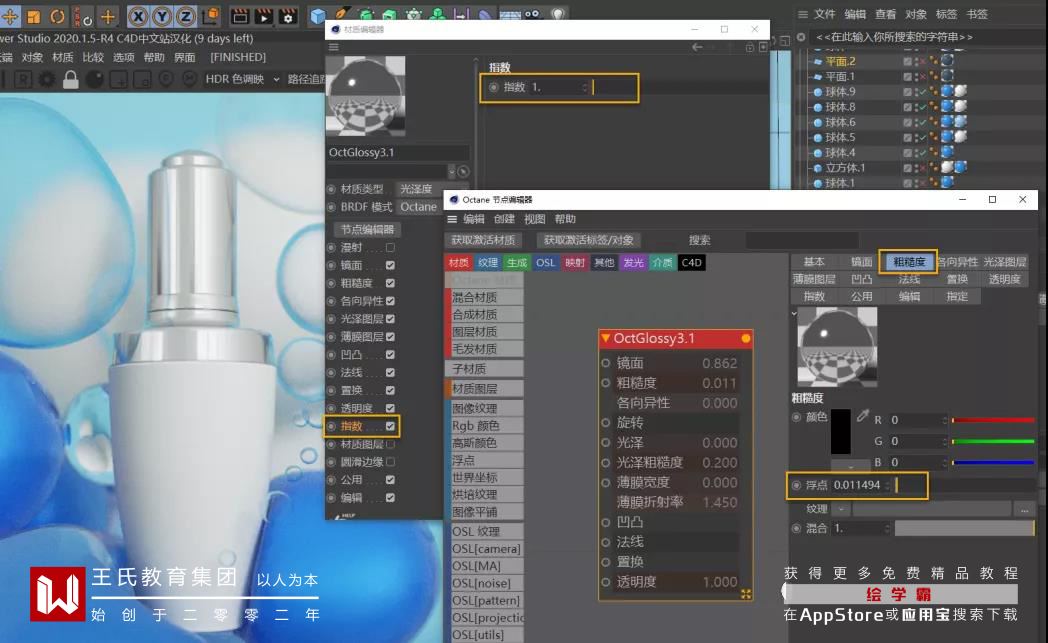
Task: Open the HDR 色调映 dropdown
Action: 243,79
